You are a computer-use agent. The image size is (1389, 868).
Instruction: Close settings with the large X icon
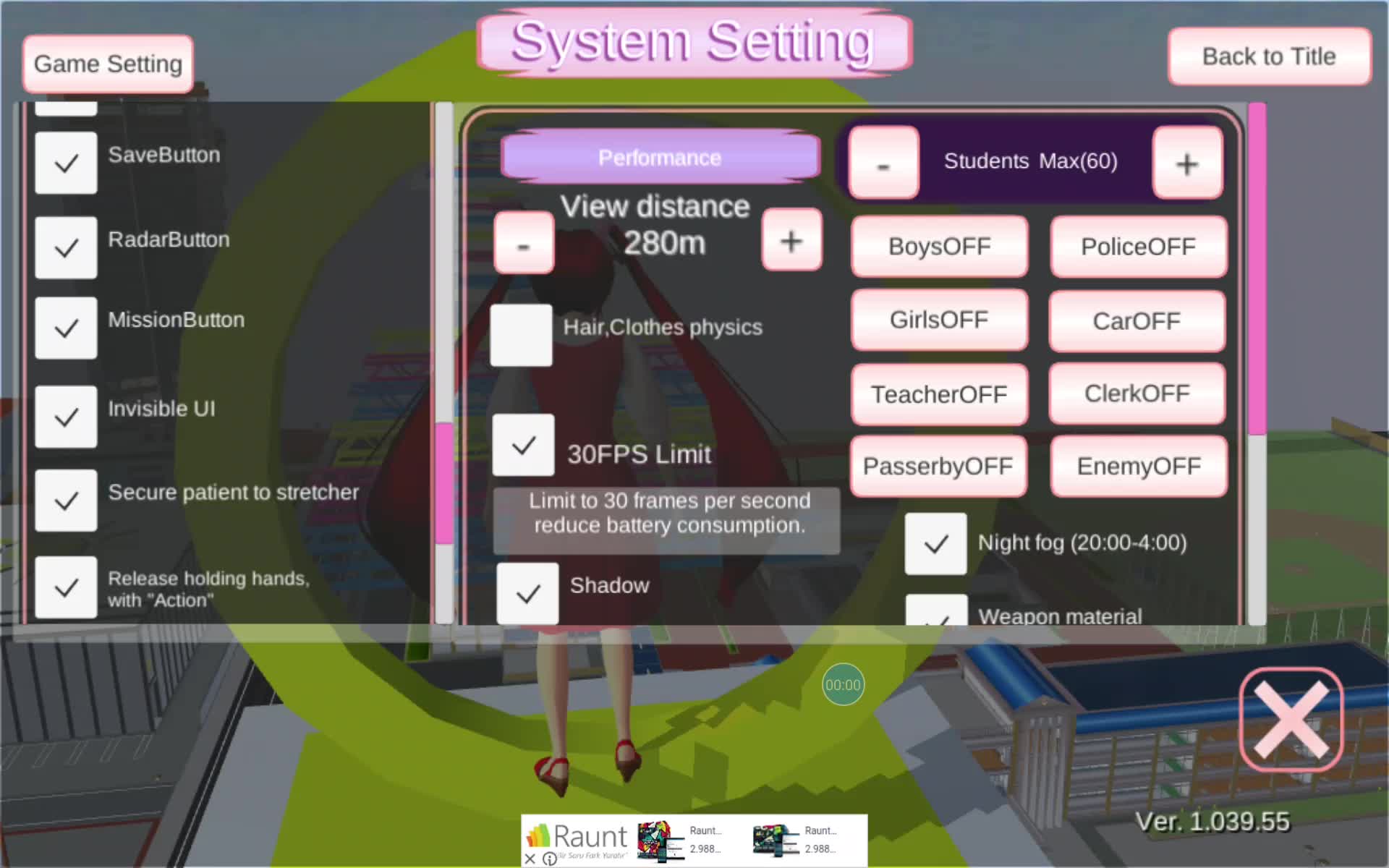(x=1291, y=719)
